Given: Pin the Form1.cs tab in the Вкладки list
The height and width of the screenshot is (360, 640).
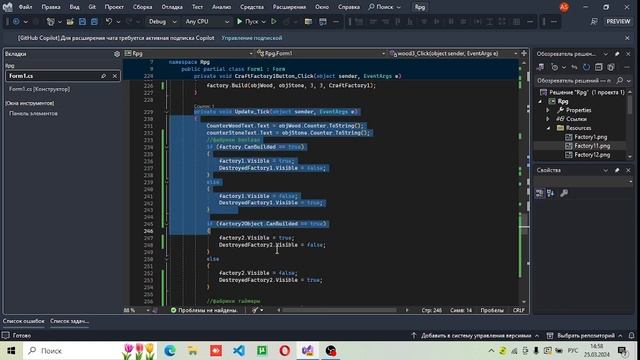Looking at the screenshot, I should coord(103,76).
